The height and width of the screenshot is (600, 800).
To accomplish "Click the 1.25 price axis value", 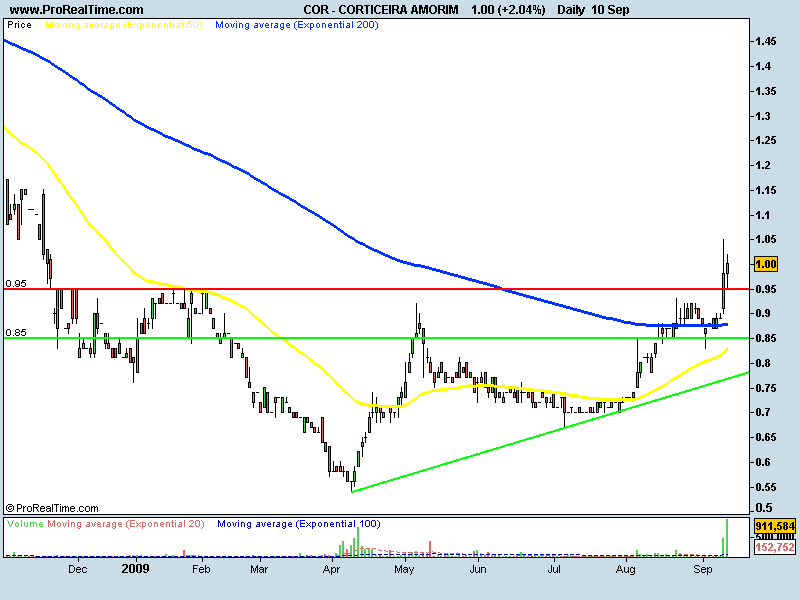I will point(766,140).
